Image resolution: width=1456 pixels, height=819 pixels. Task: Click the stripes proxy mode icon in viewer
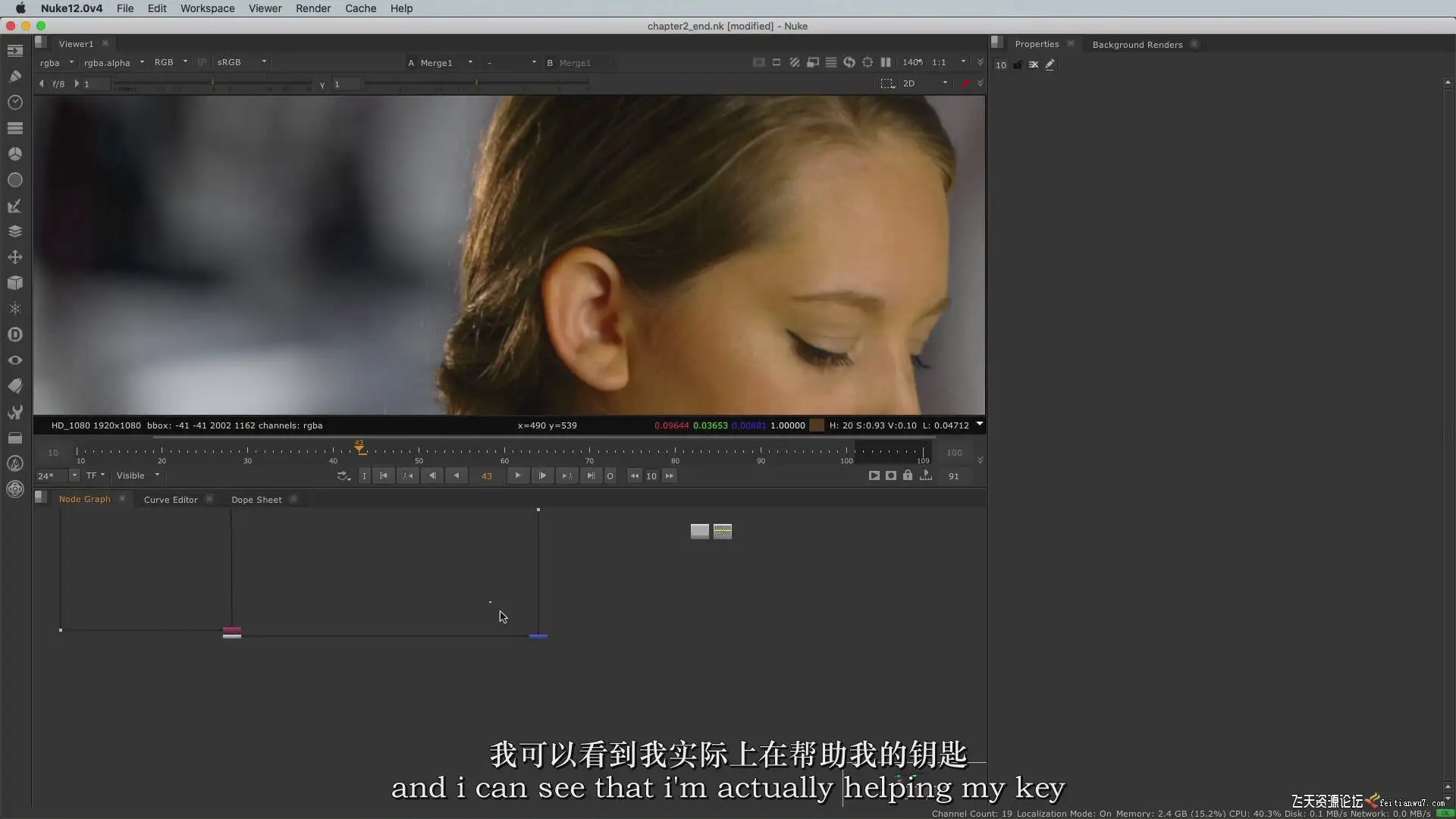pyautogui.click(x=795, y=62)
